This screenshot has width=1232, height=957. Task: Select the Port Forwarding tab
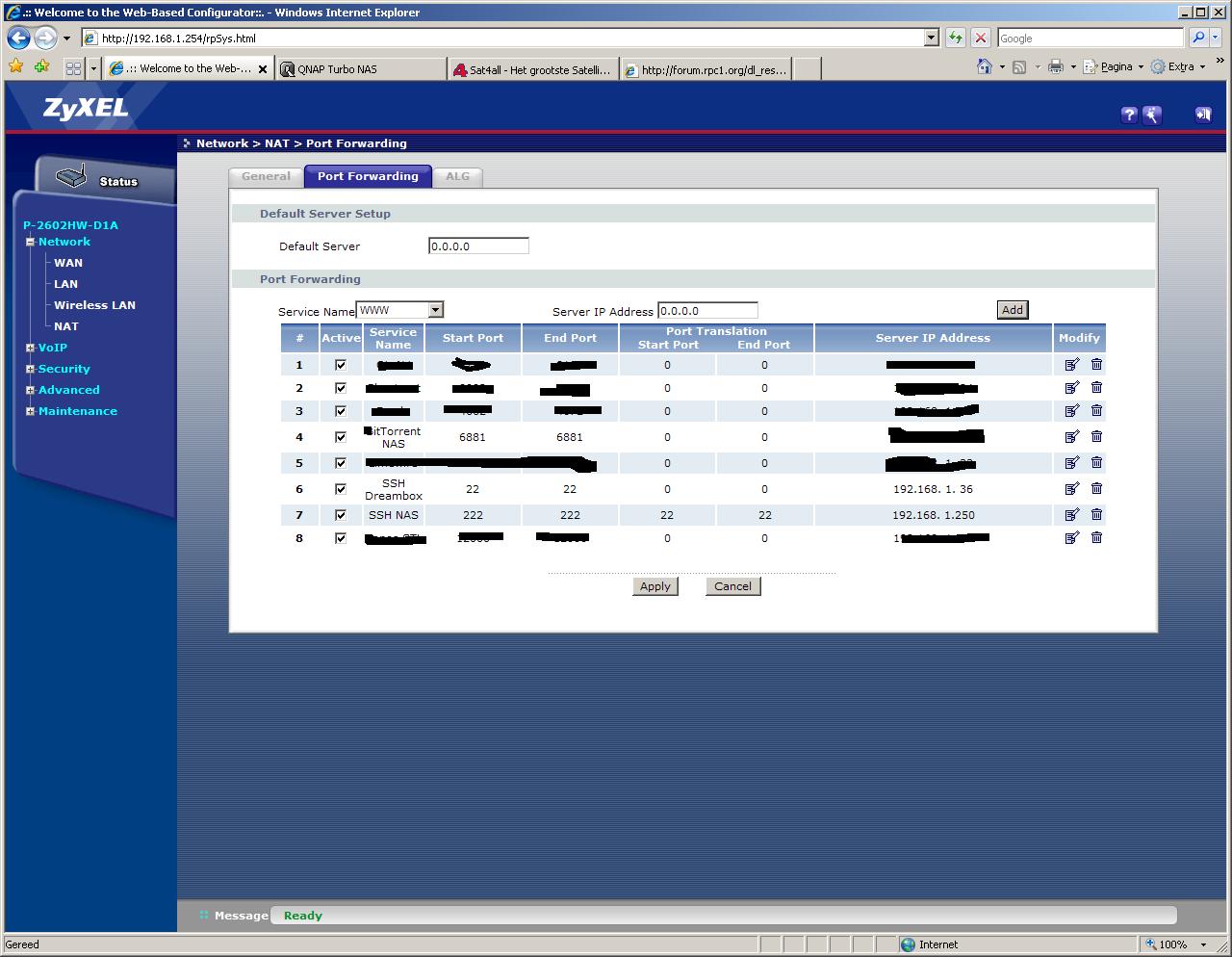point(368,176)
